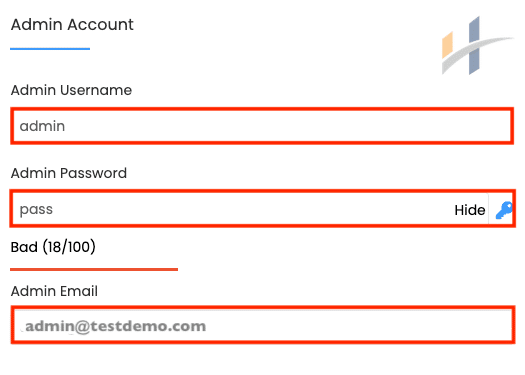The image size is (525, 375).
Task: Click the Admin Username label
Action: [71, 90]
